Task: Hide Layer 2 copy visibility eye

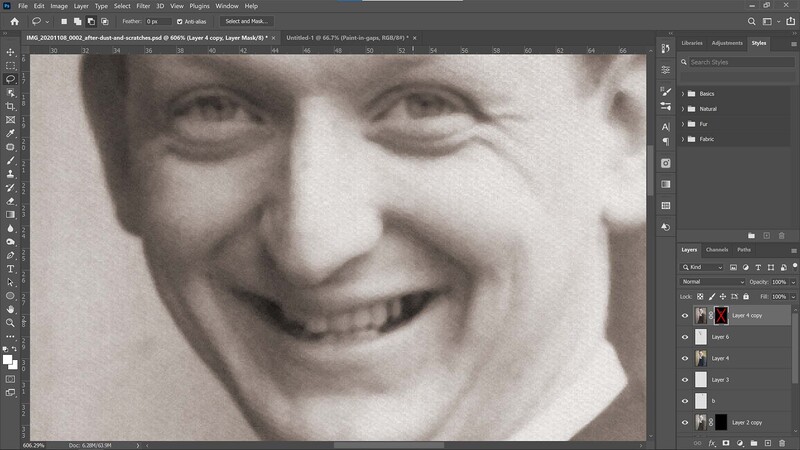Action: [685, 422]
